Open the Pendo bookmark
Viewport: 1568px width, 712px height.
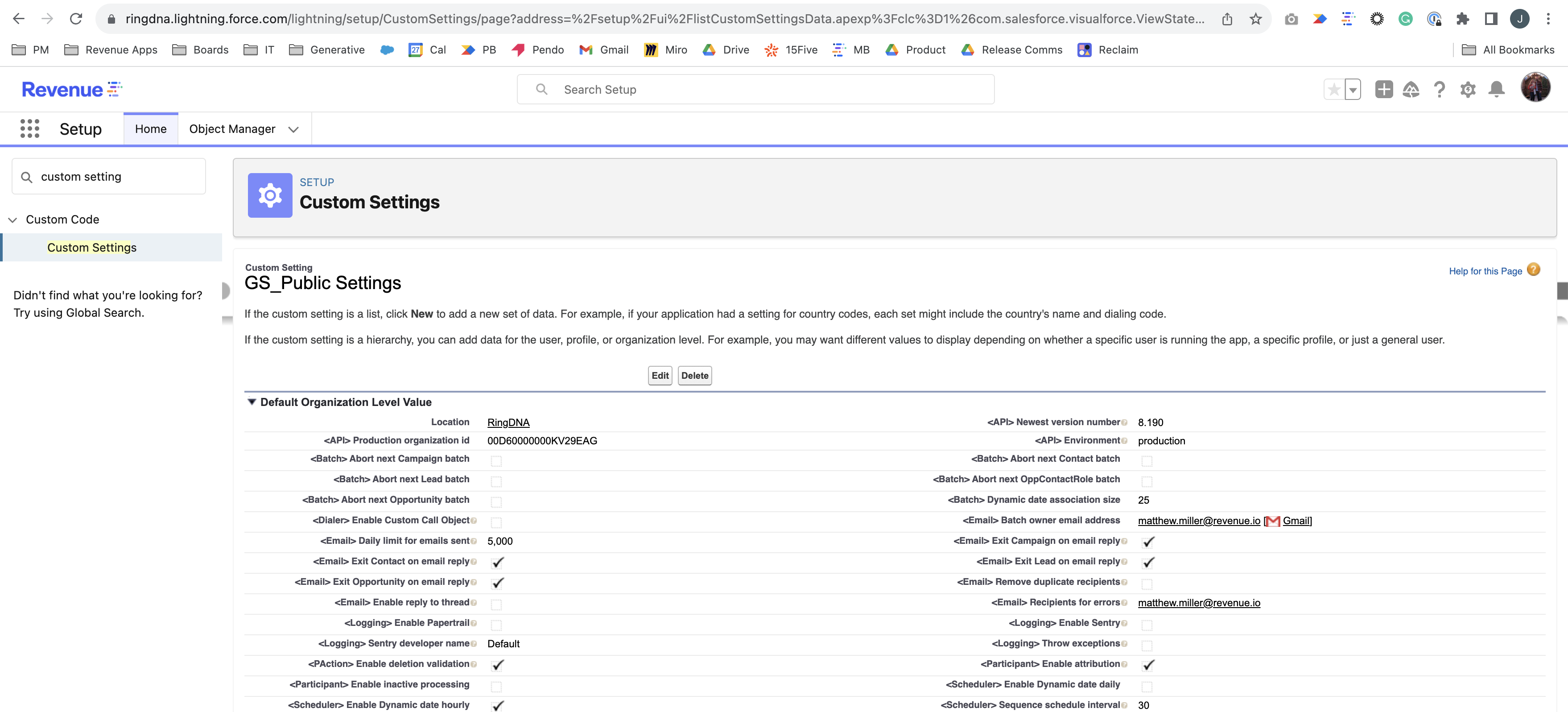[537, 50]
